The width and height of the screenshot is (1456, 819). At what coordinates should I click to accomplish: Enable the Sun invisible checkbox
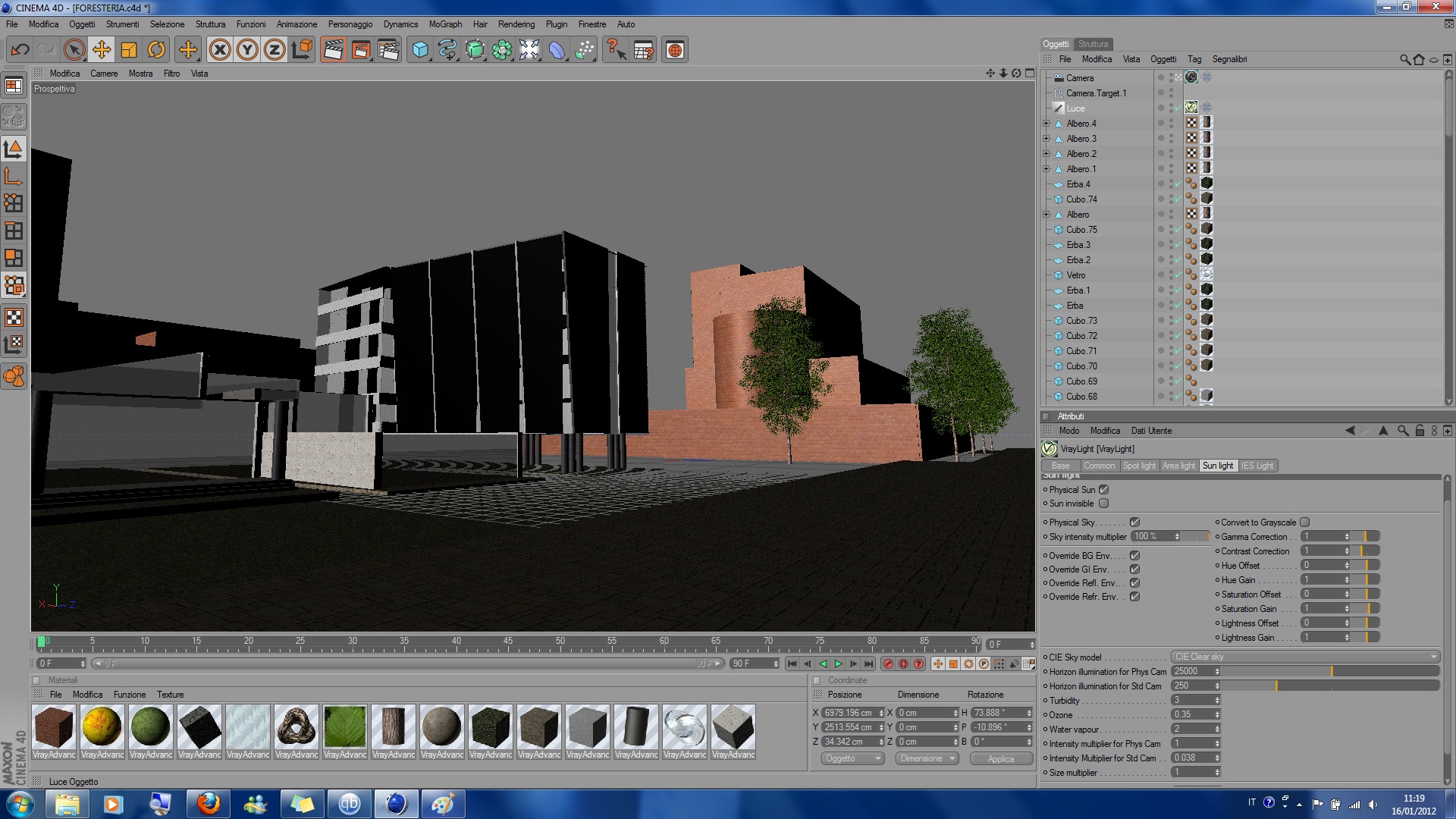1104,504
